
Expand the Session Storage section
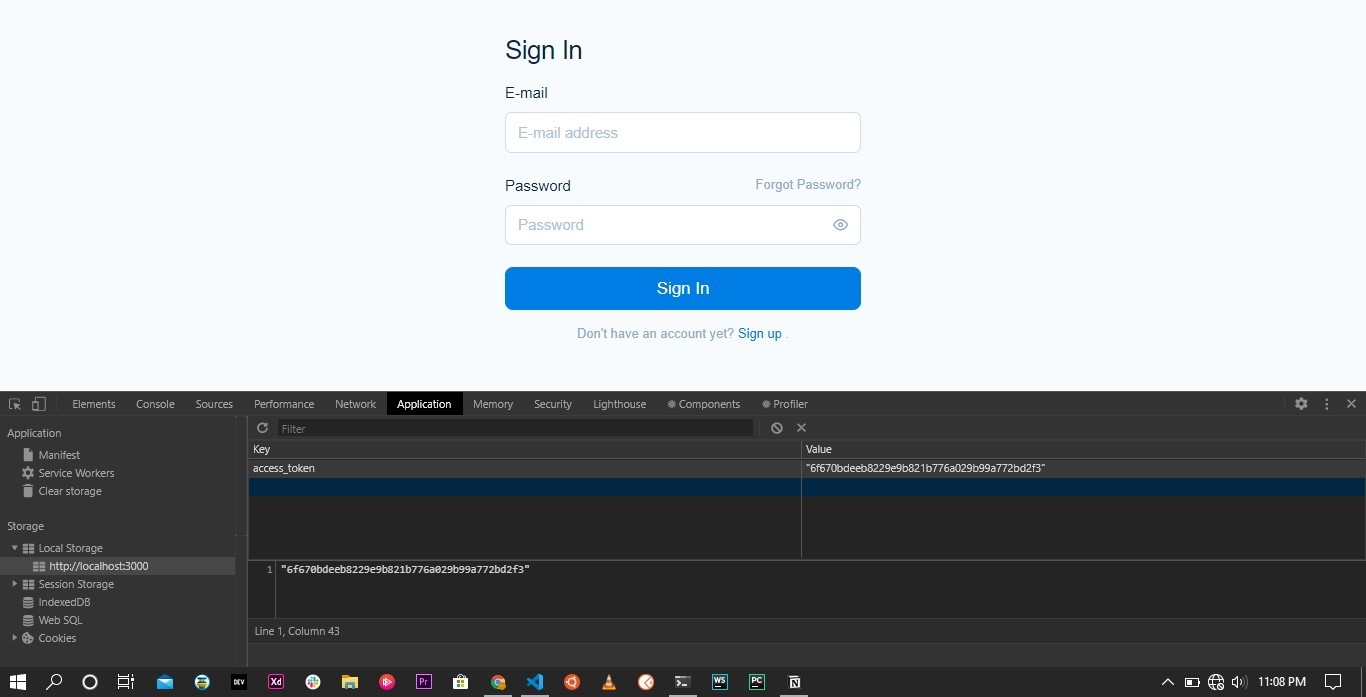[14, 584]
